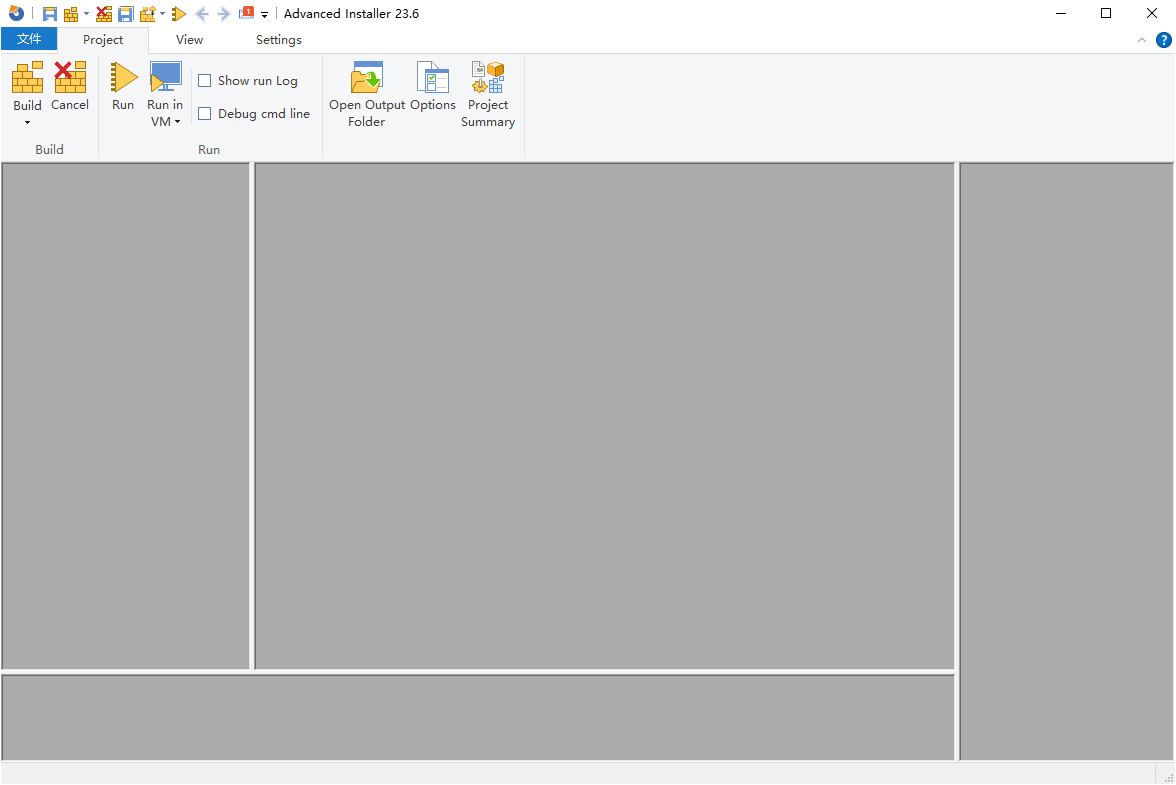Image resolution: width=1176 pixels, height=785 pixels.
Task: Save the project using the toolbar save icon
Action: 48,13
